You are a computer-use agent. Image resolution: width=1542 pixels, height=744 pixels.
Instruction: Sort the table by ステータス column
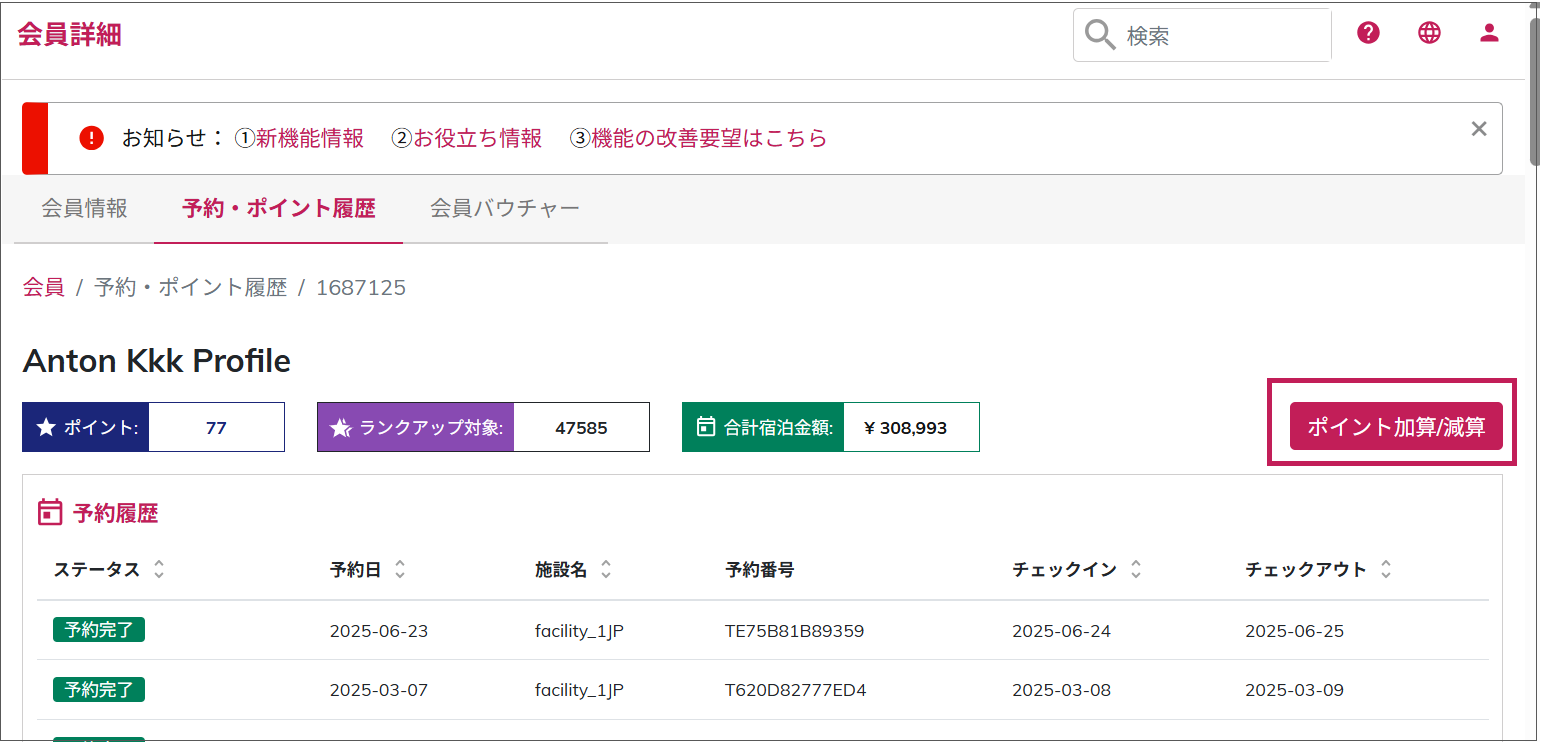coord(159,570)
